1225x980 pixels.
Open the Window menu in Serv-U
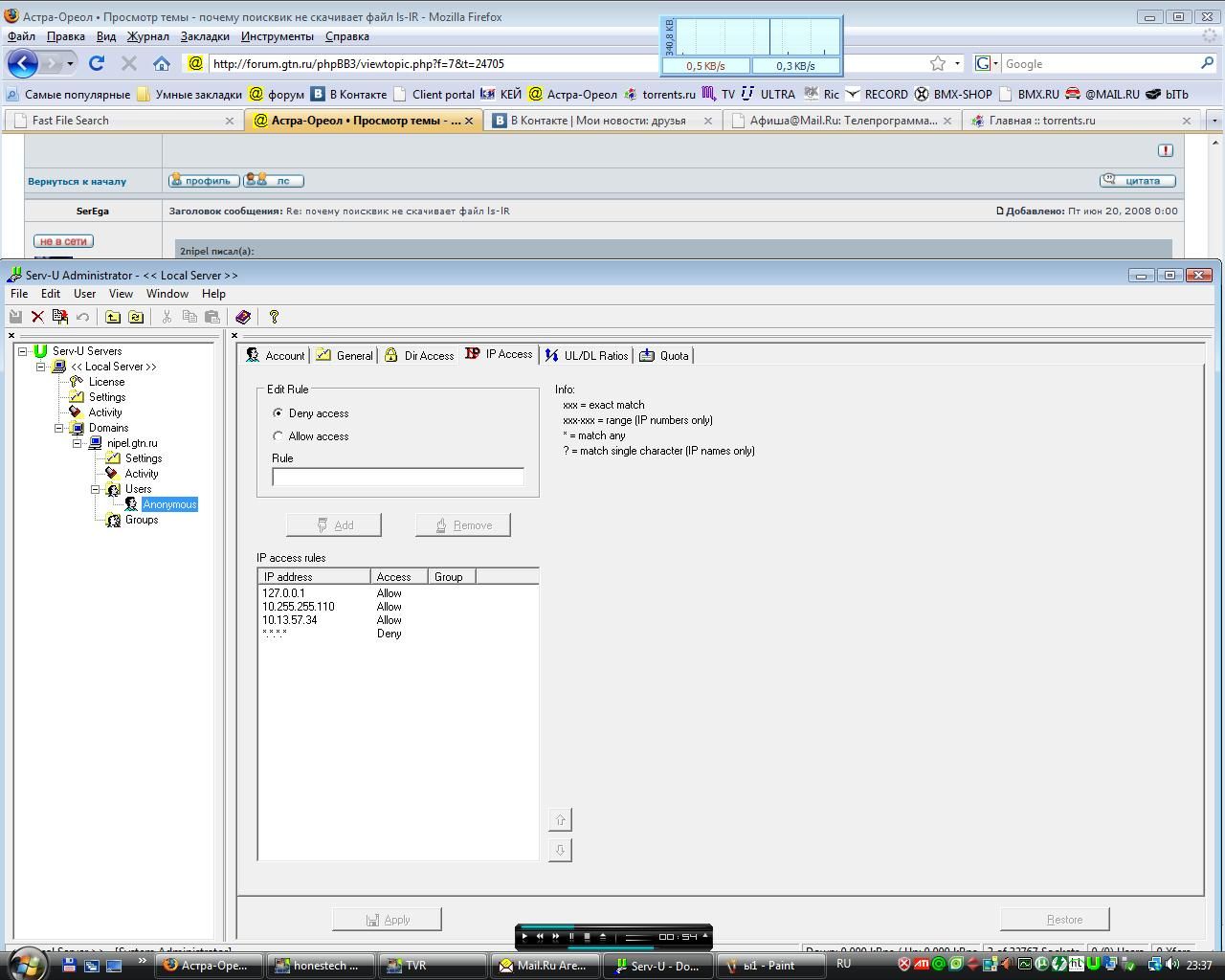(167, 294)
